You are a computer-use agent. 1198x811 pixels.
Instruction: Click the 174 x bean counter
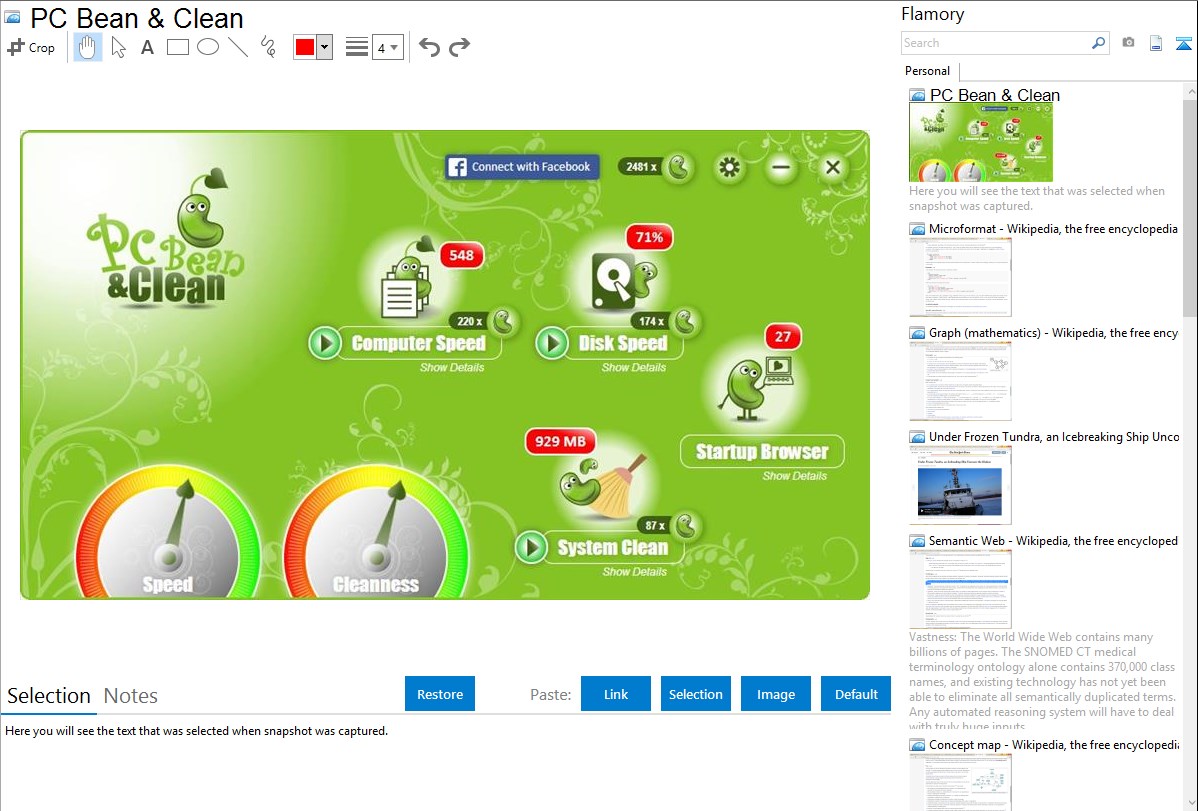tap(665, 321)
